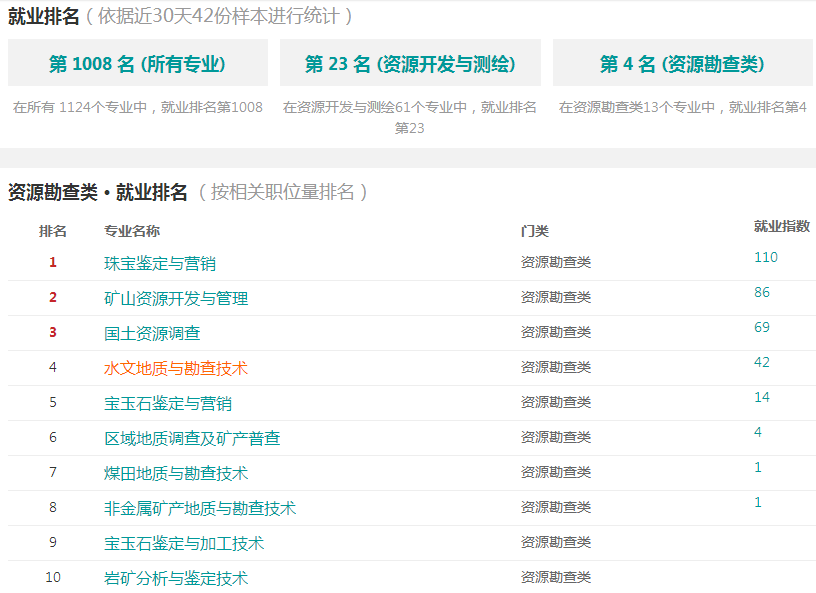Viewport: 816px width, 593px height.
Task: Select the highlighted 水文地质与勘查技术 link
Action: coord(176,368)
